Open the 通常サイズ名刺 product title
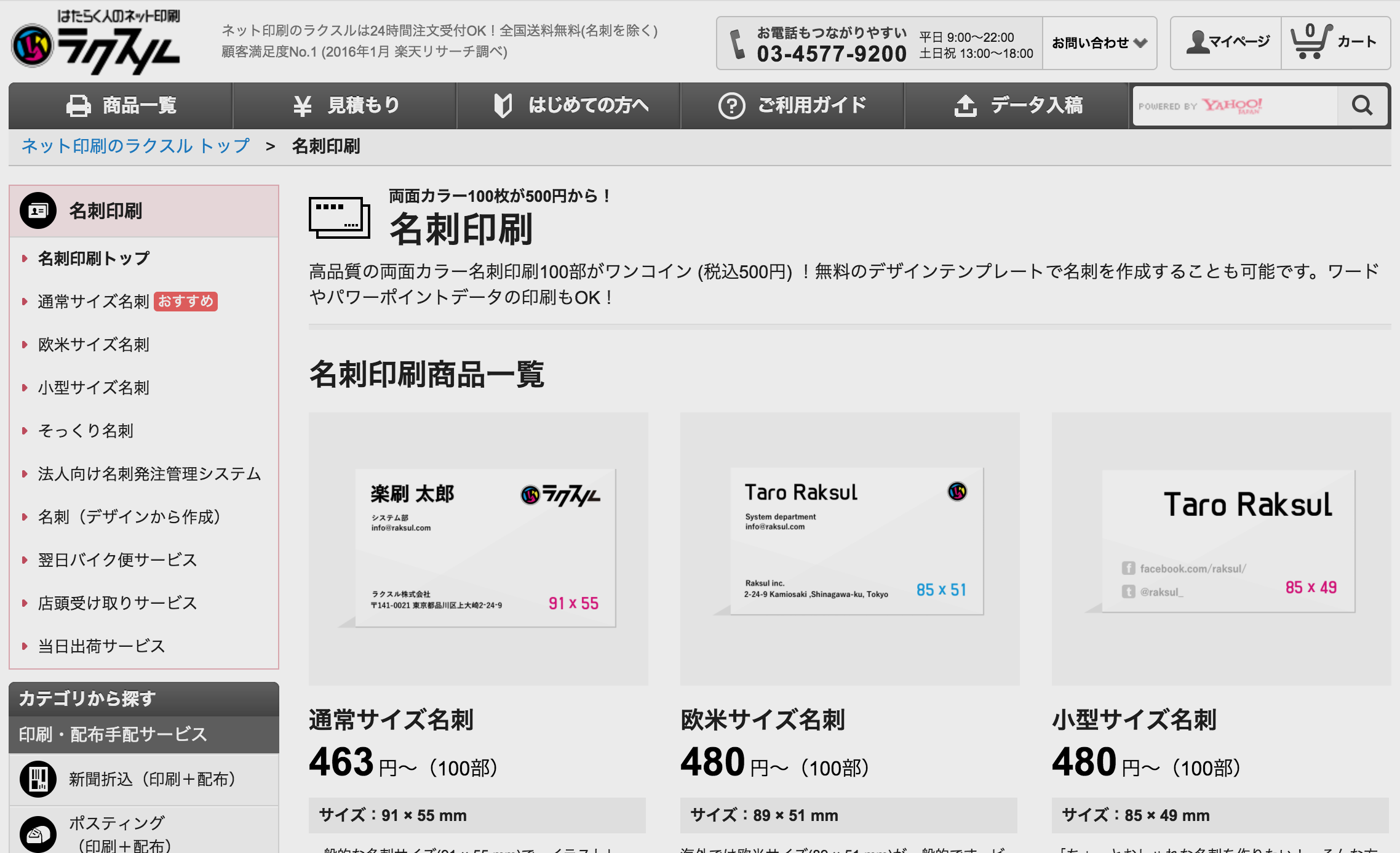 391,719
